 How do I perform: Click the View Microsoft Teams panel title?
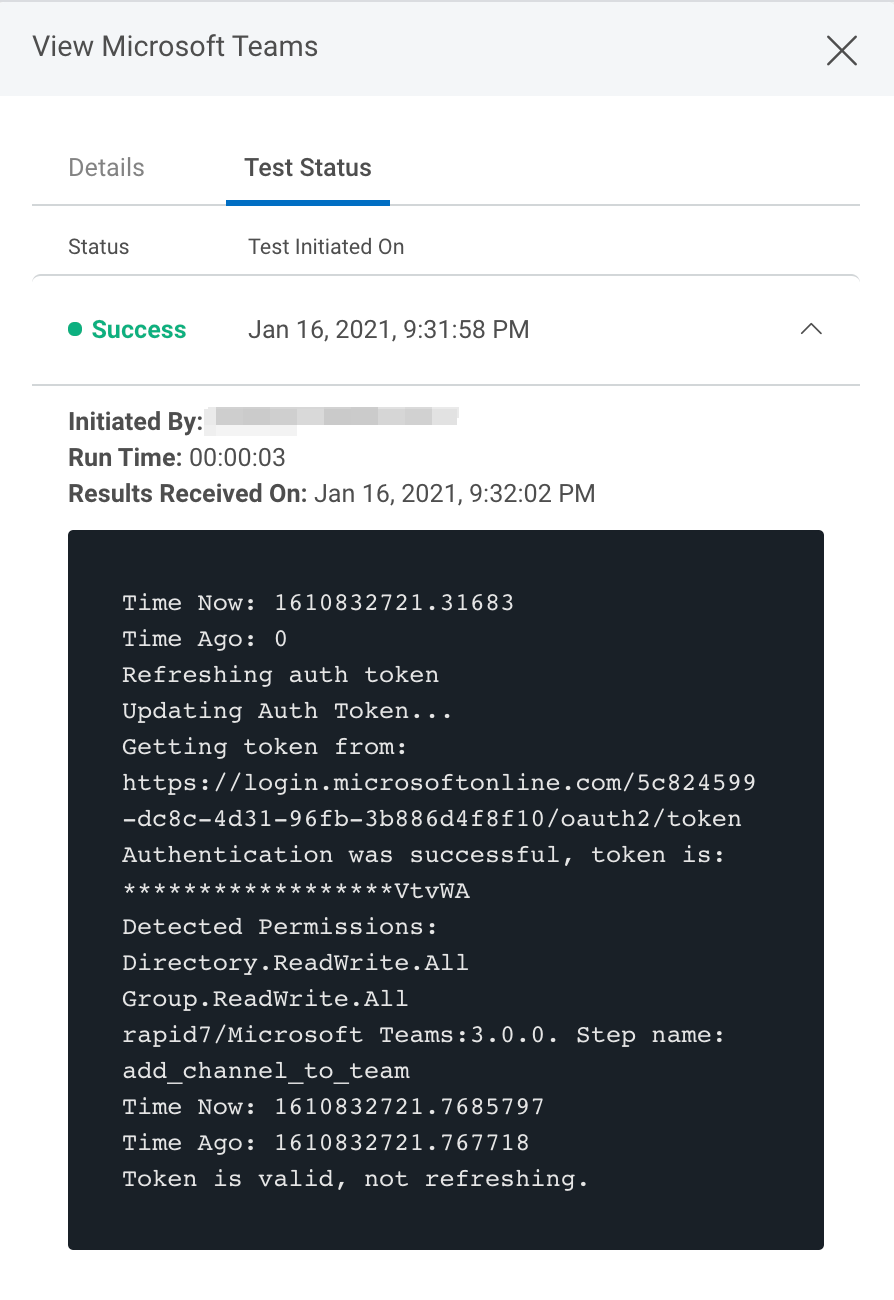175,47
